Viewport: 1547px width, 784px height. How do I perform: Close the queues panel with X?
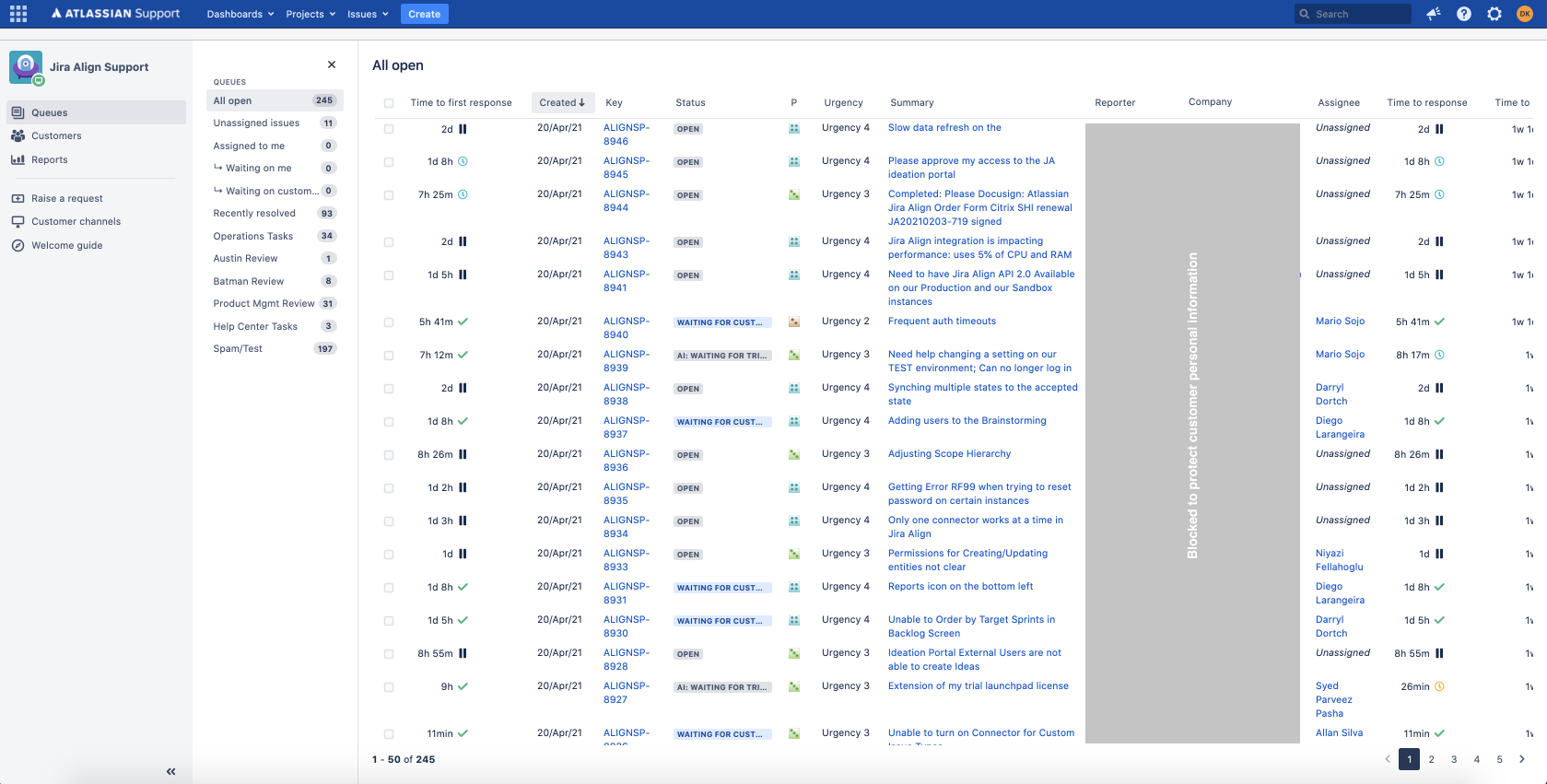[332, 64]
